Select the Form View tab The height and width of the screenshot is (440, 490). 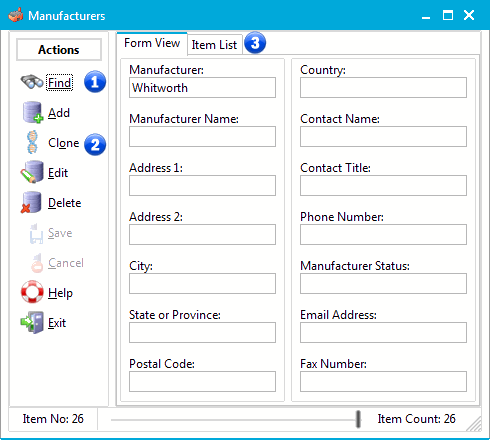click(152, 43)
